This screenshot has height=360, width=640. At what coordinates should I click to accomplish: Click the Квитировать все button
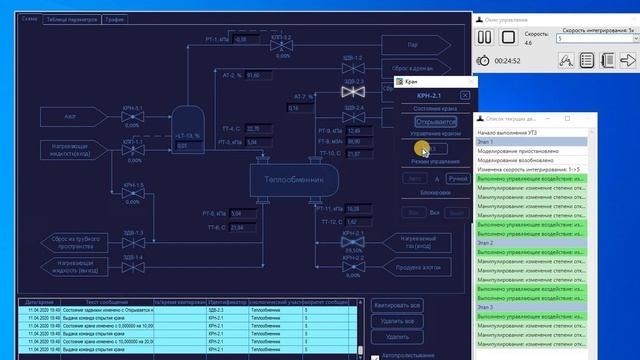tap(397, 305)
